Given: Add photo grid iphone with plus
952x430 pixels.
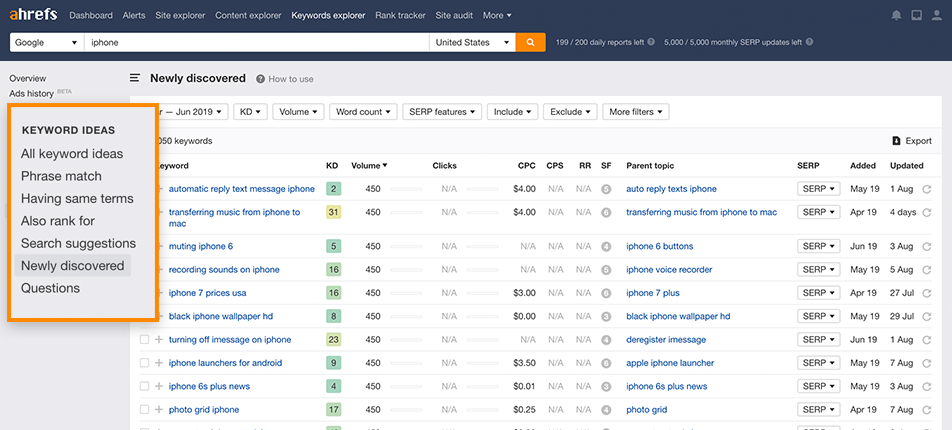Looking at the screenshot, I should click(x=159, y=409).
